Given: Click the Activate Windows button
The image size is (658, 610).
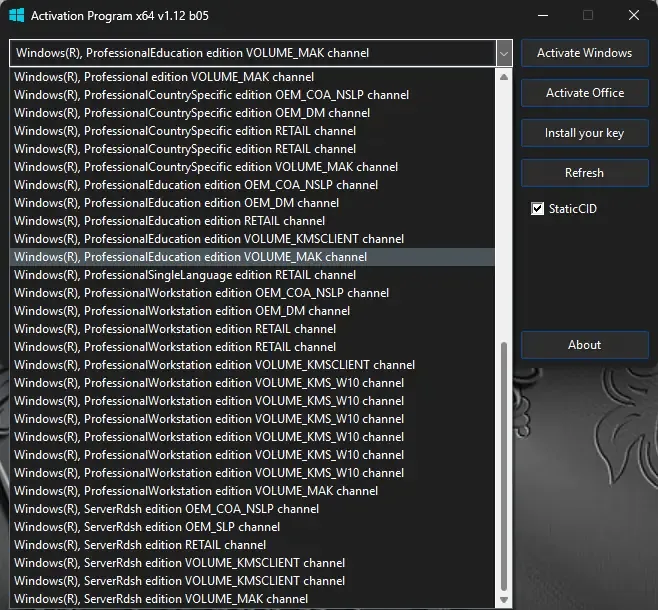Looking at the screenshot, I should click(585, 53).
